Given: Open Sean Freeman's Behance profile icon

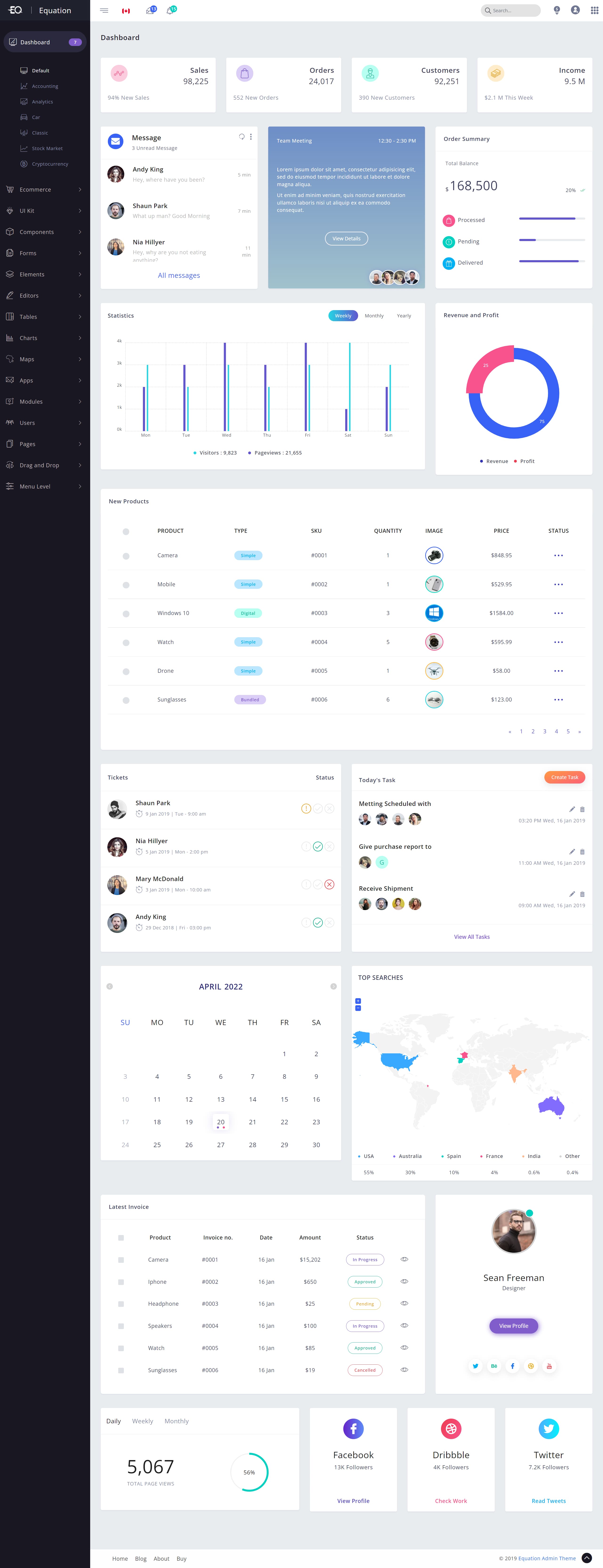Looking at the screenshot, I should click(x=494, y=1366).
